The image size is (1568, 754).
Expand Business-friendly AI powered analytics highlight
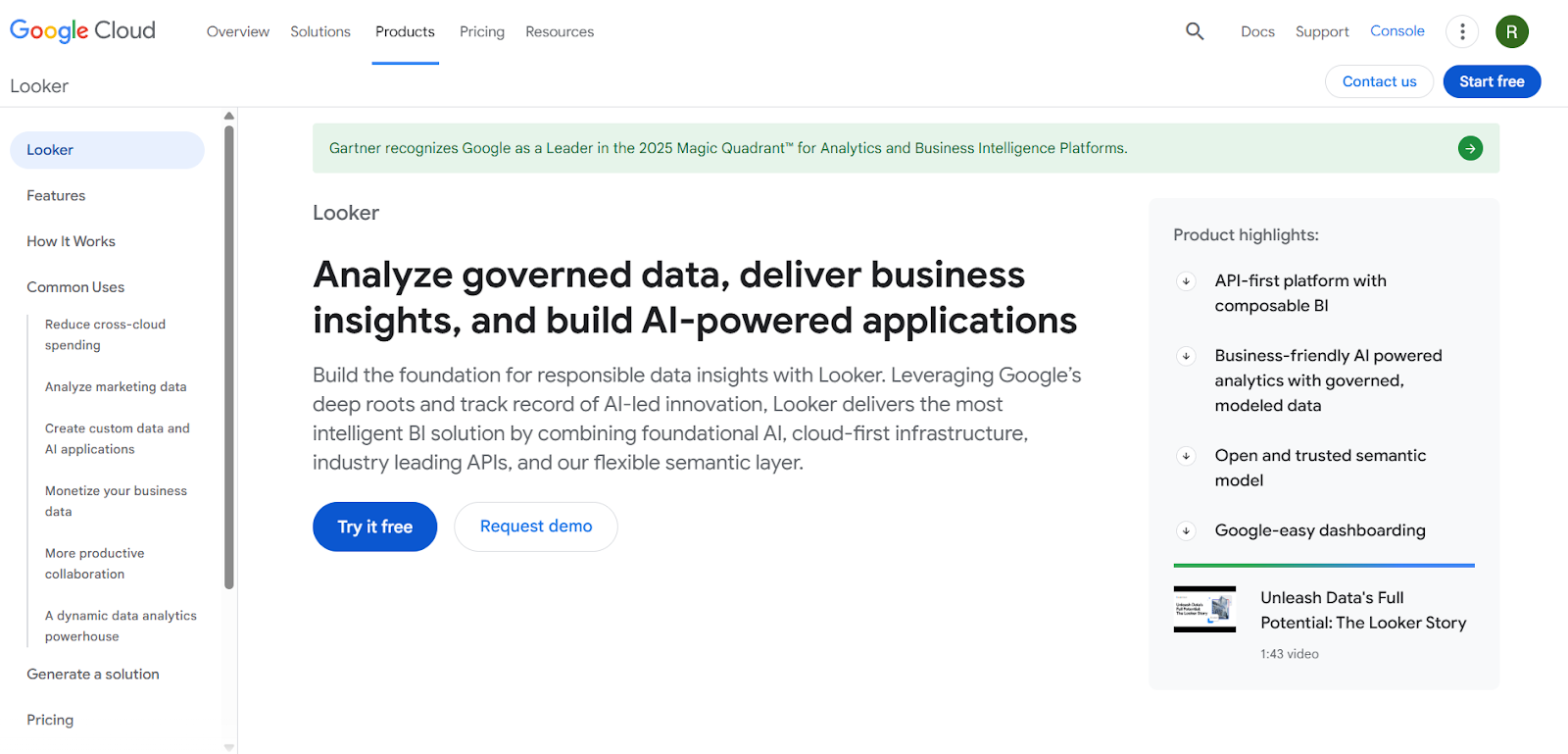tap(1186, 356)
